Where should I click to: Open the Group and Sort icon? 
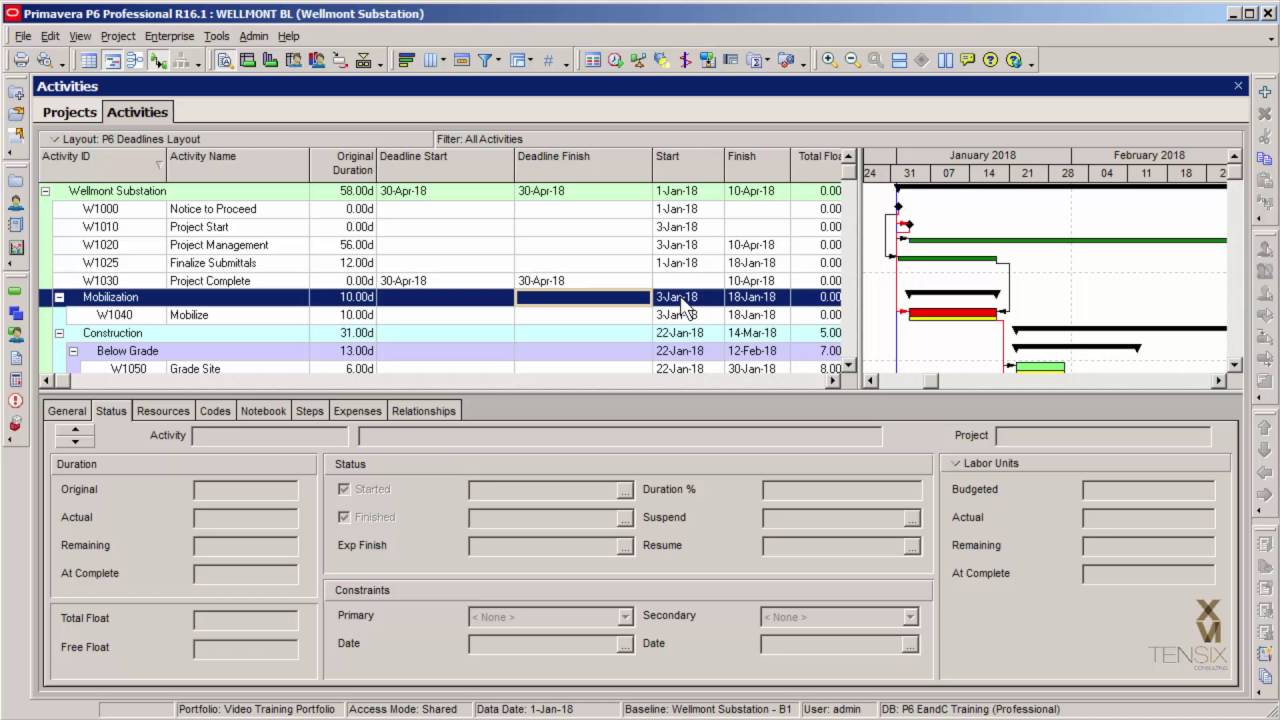[x=517, y=60]
